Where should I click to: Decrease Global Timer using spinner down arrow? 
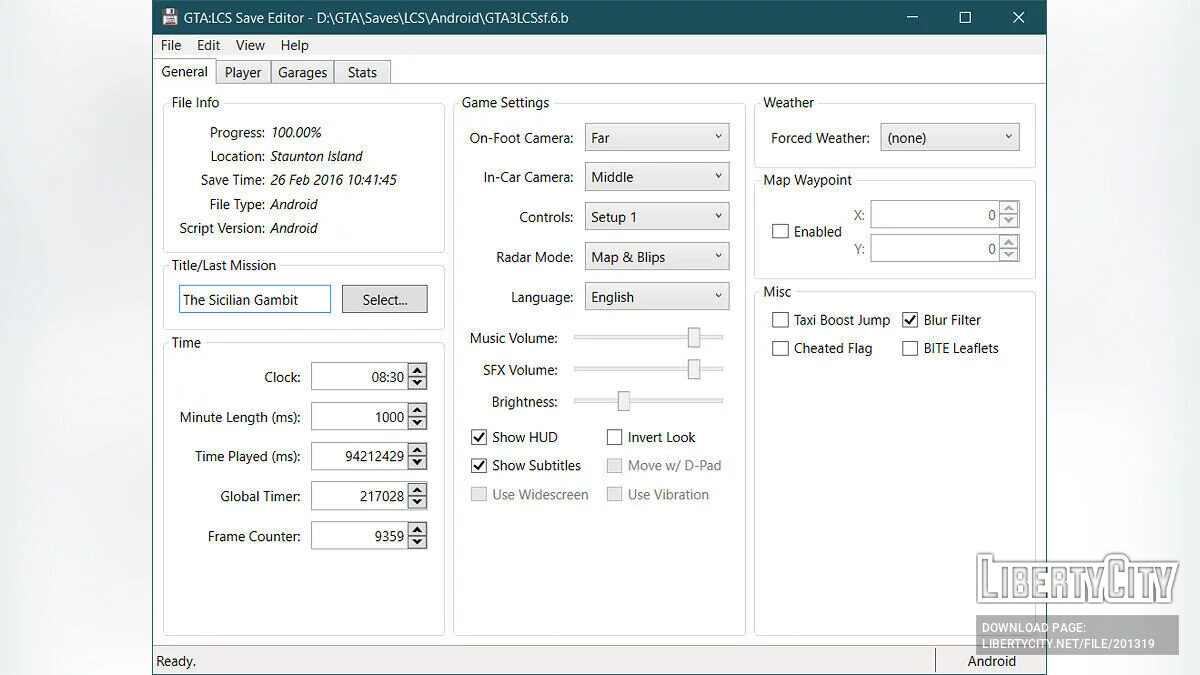pos(418,502)
